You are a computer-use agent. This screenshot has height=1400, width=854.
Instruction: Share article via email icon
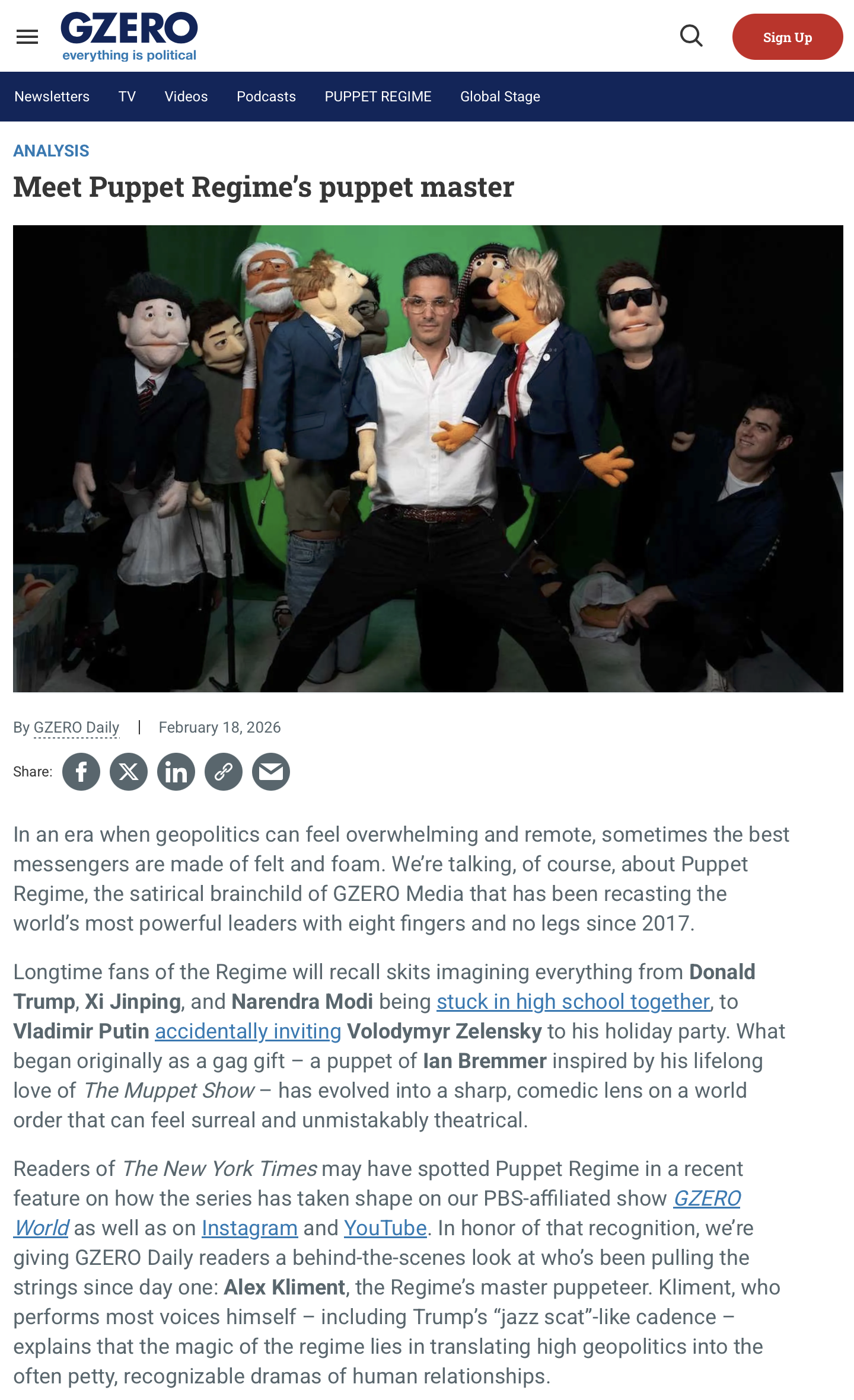click(271, 772)
